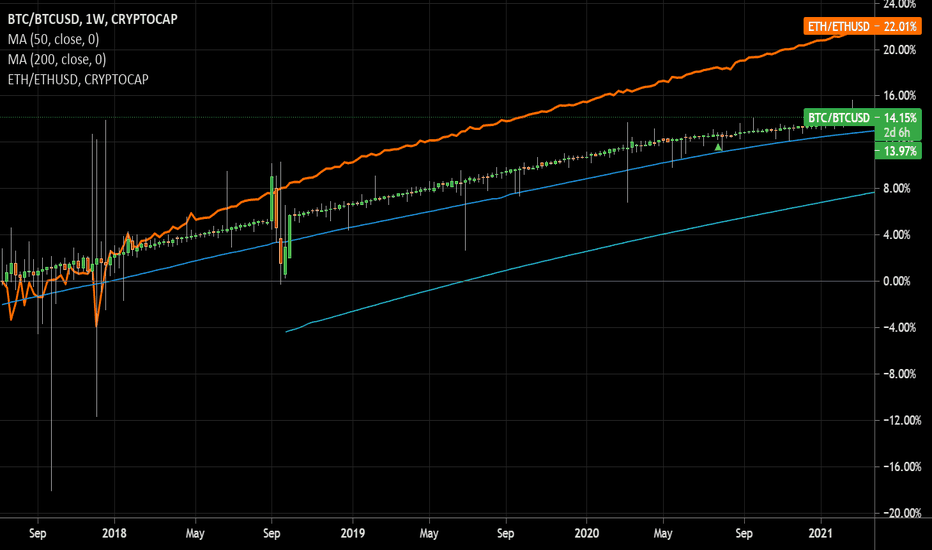Click the May label after 2019
932x550 pixels.
(x=429, y=533)
